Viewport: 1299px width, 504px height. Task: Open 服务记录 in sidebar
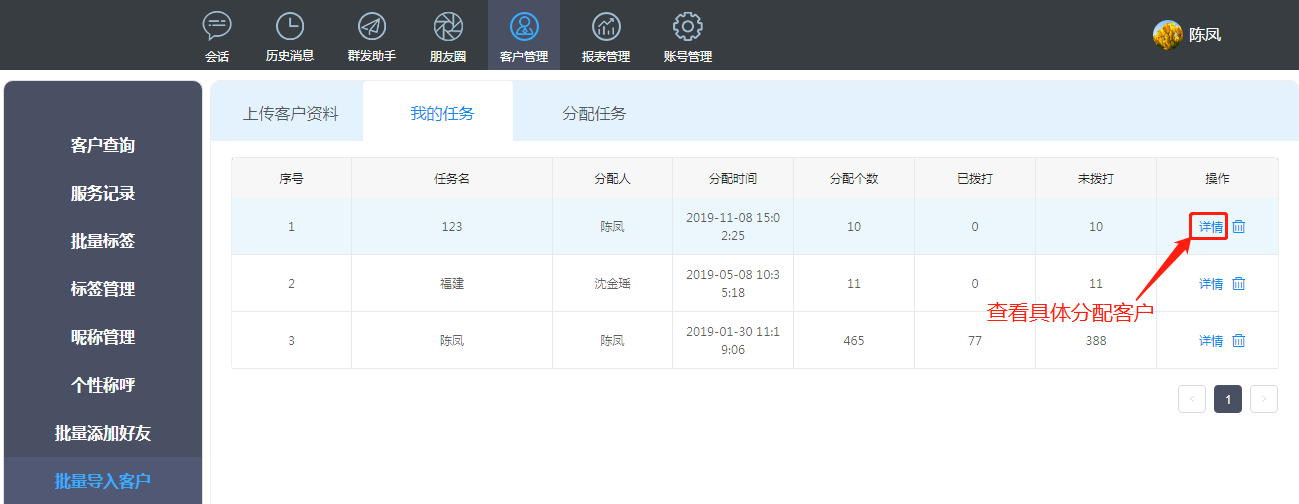103,193
